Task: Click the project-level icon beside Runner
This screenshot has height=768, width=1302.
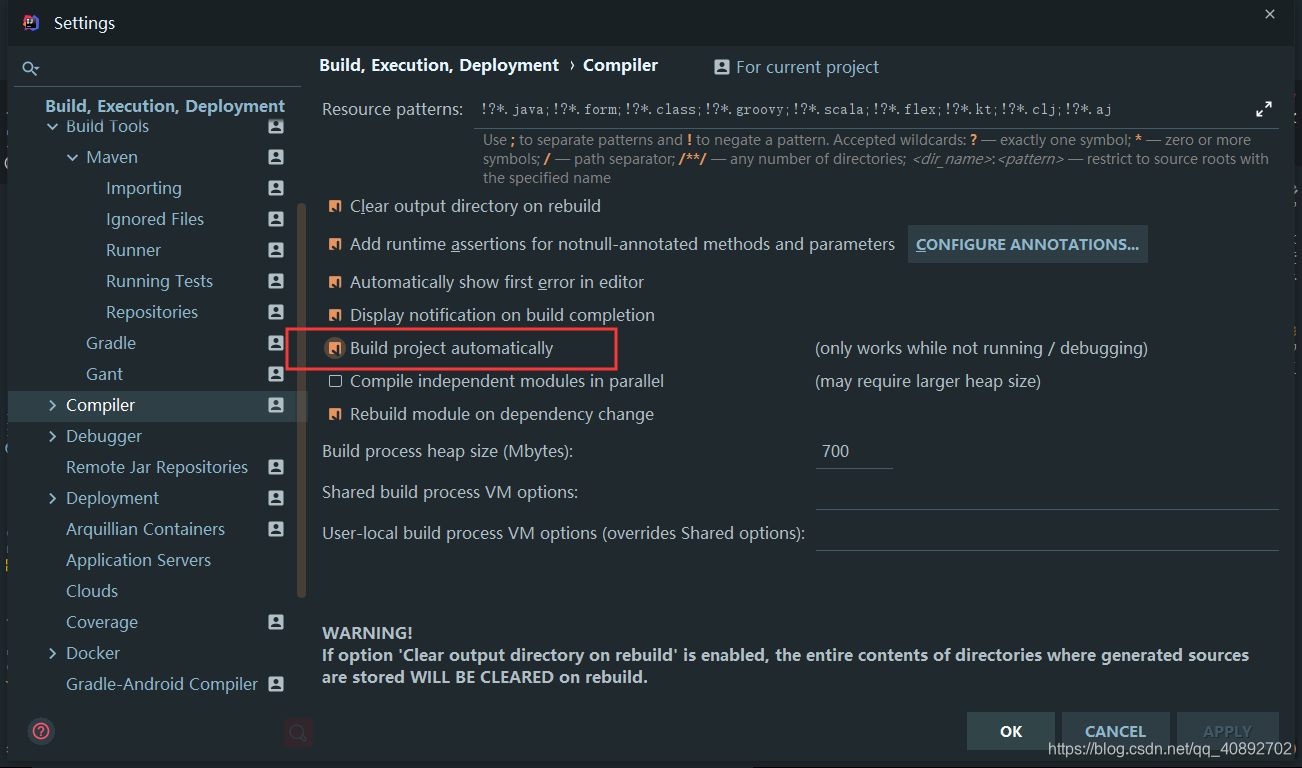Action: click(276, 250)
